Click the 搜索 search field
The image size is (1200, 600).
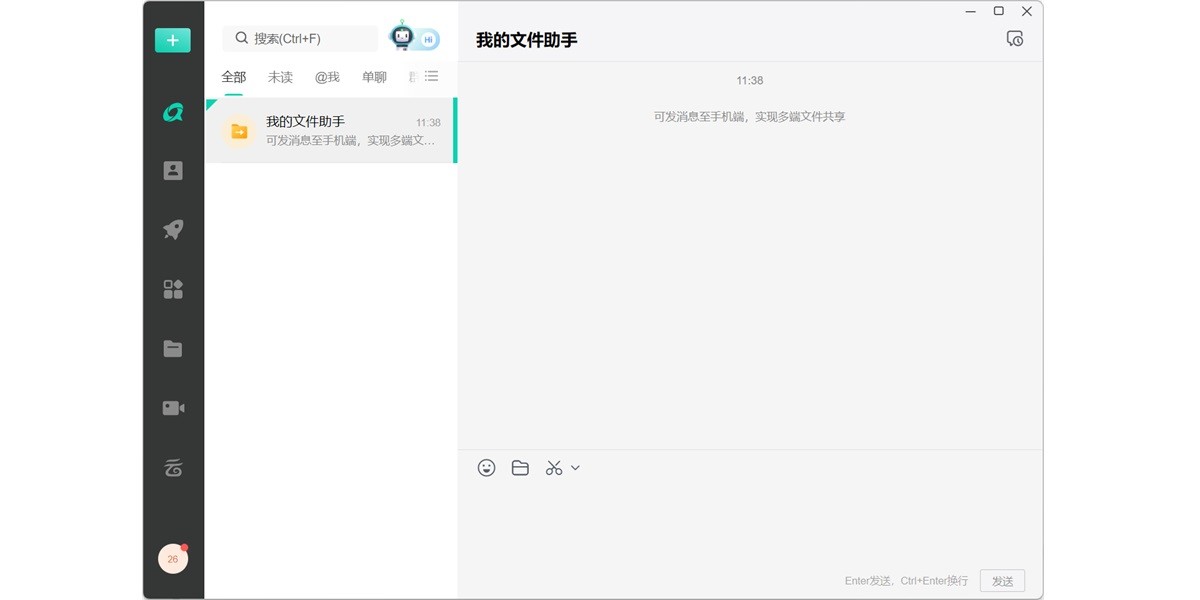click(x=300, y=39)
